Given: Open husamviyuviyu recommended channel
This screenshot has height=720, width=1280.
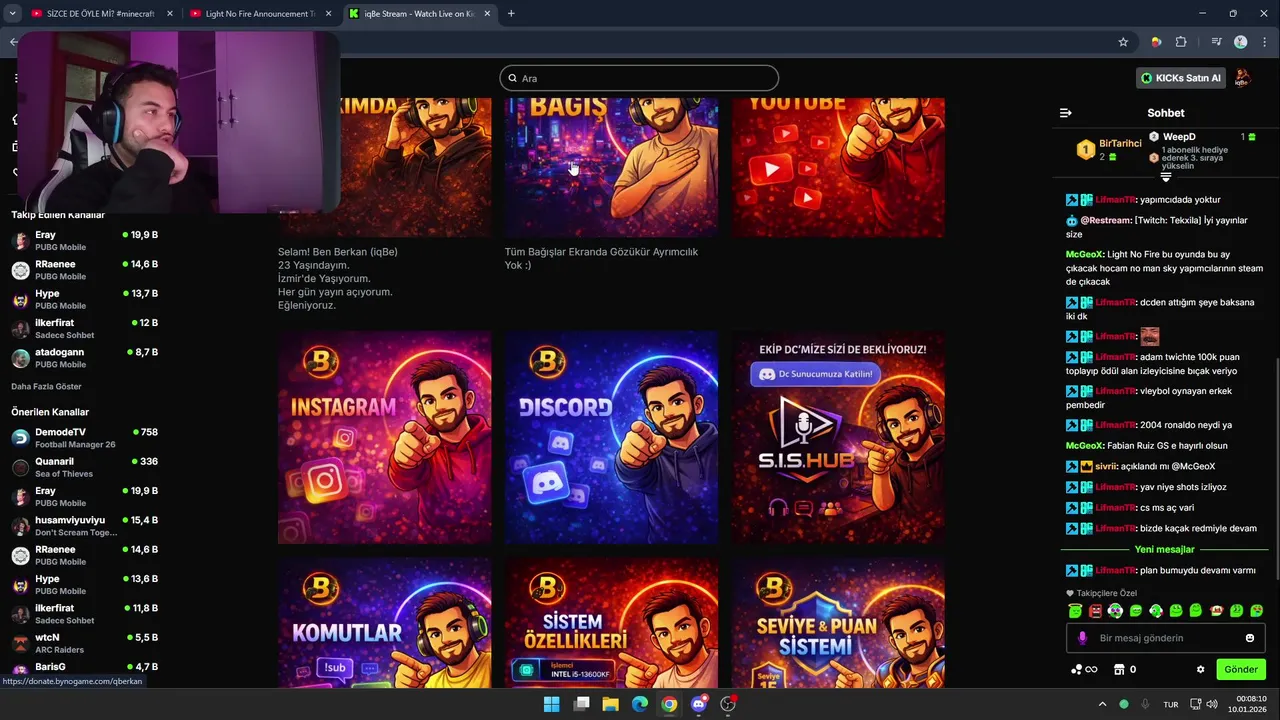Looking at the screenshot, I should pos(85,526).
